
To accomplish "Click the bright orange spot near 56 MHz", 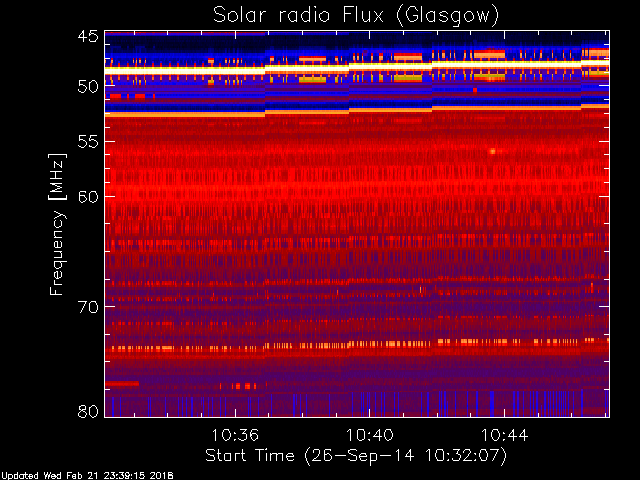I will pos(492,151).
